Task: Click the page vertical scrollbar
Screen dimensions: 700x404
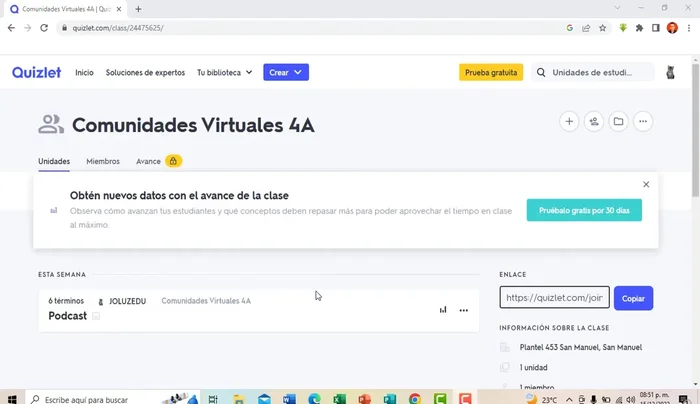Action: (696, 129)
